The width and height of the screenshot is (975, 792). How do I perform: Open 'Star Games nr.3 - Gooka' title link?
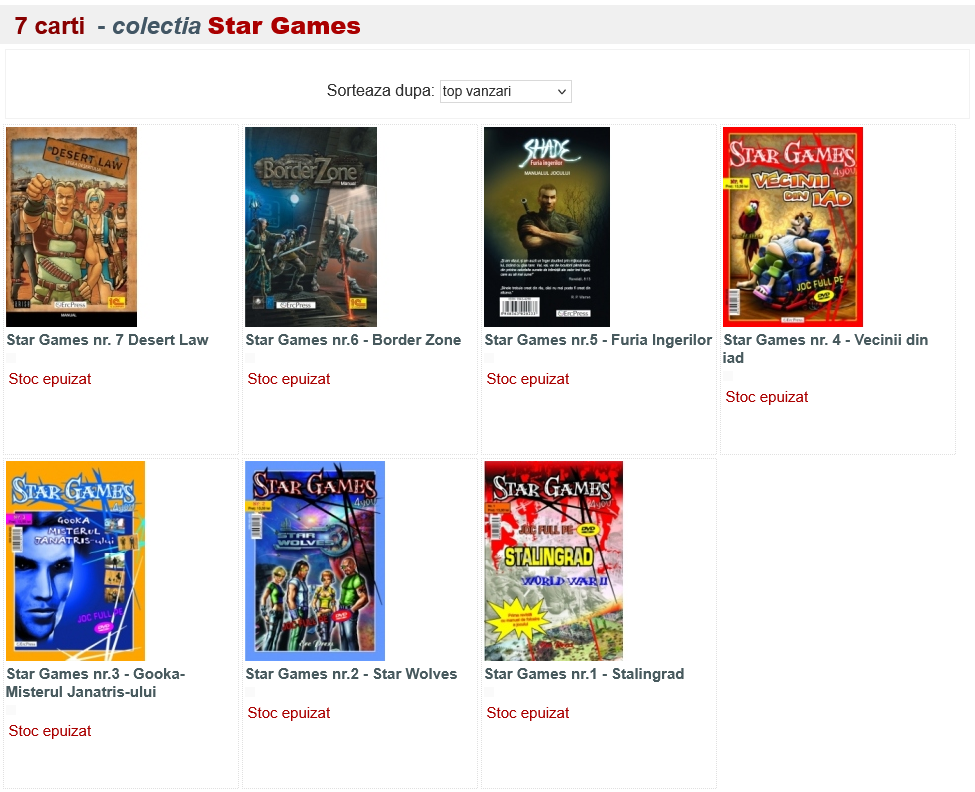[96, 683]
